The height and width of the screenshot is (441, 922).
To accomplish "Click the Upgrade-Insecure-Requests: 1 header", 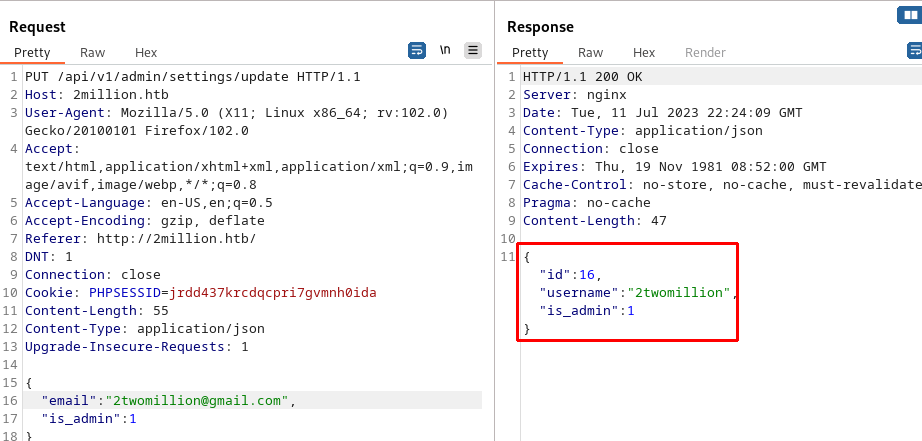I will pos(136,347).
